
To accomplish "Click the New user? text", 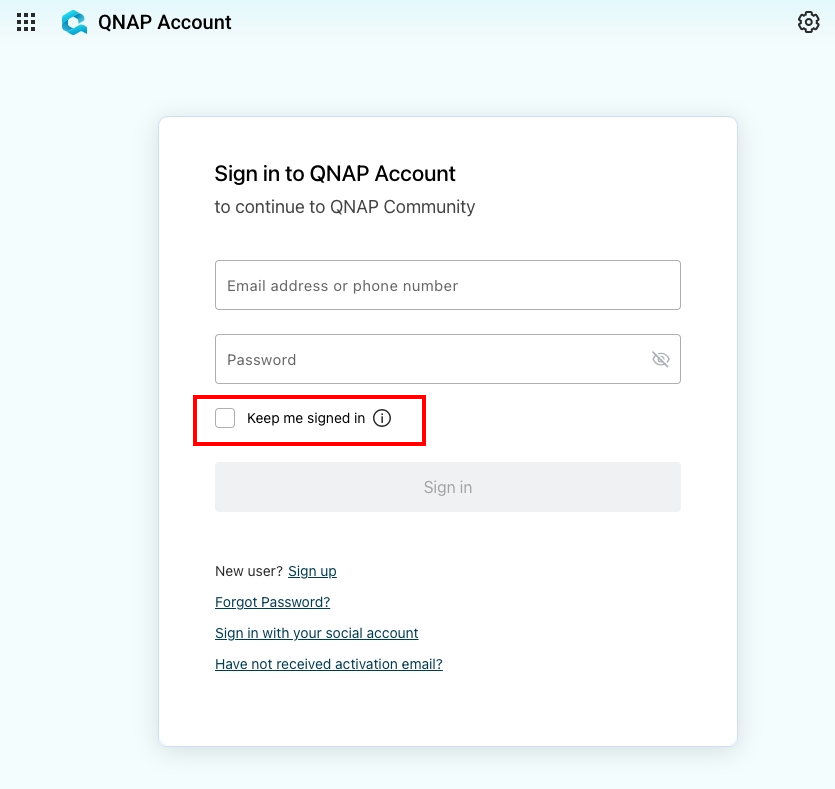I will [249, 571].
